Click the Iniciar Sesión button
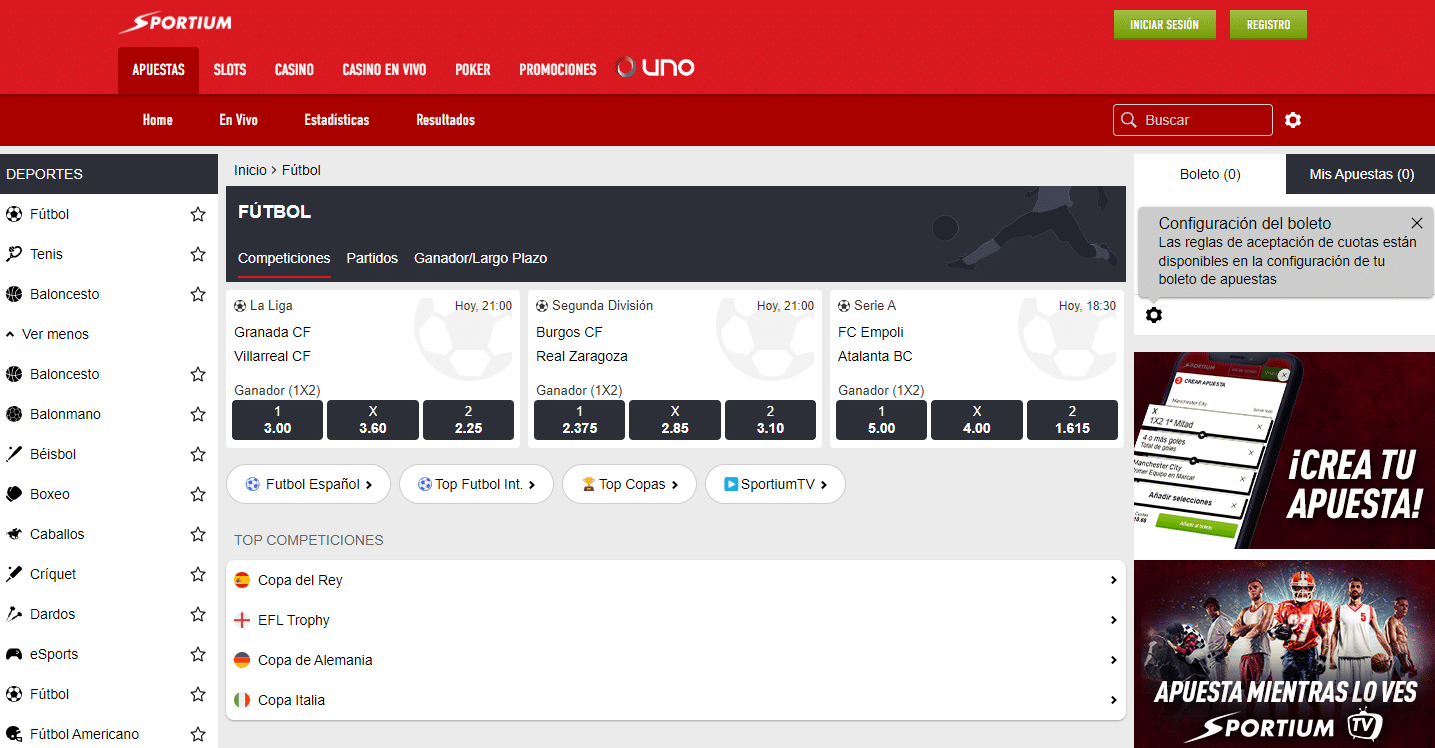 pyautogui.click(x=1164, y=25)
